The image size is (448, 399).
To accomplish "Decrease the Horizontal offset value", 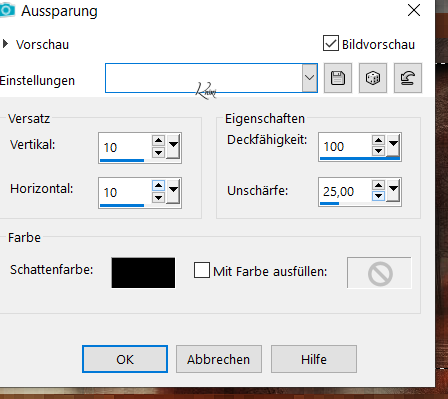I will click(158, 197).
